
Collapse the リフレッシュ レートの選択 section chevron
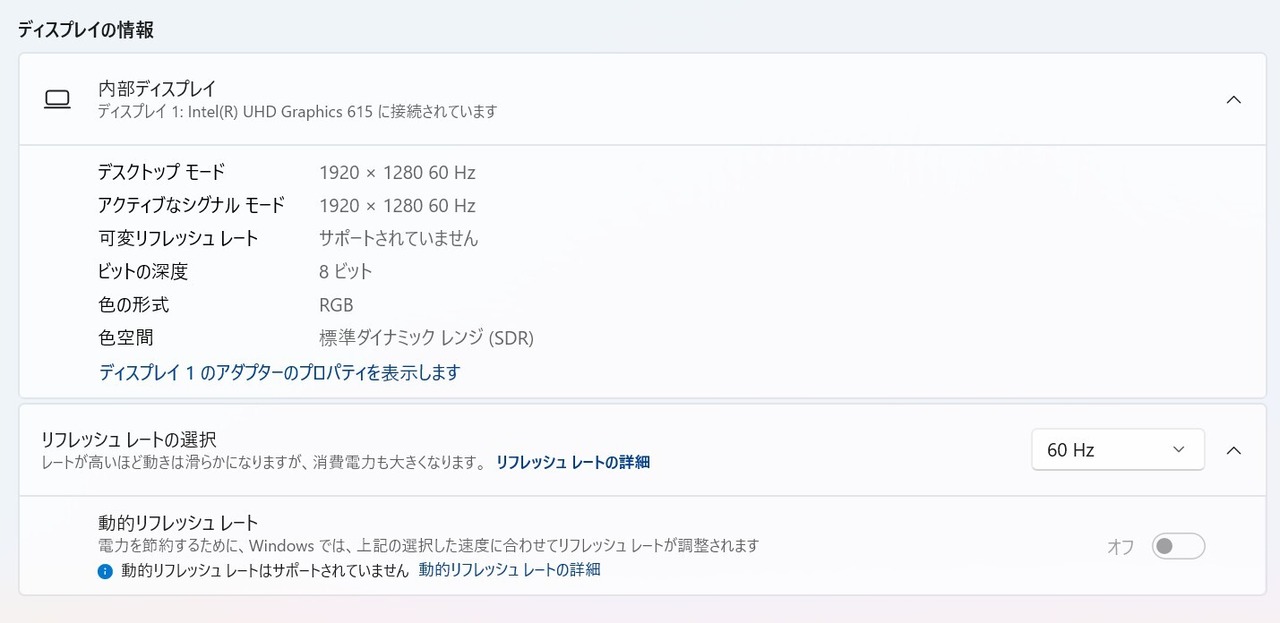1234,450
